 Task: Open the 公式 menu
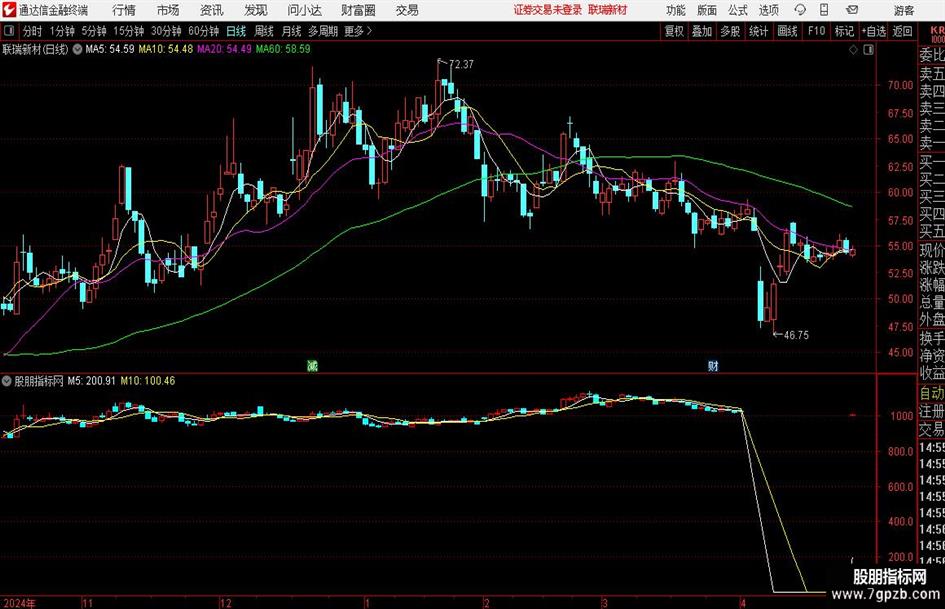738,10
